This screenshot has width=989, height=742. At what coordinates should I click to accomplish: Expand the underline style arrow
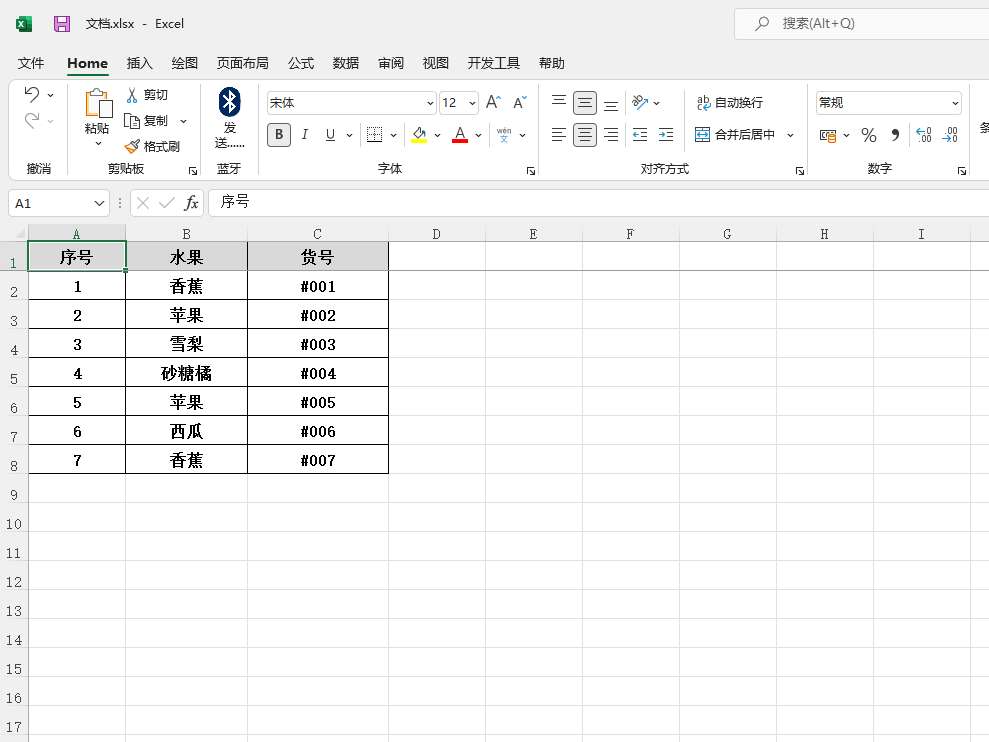tap(349, 135)
